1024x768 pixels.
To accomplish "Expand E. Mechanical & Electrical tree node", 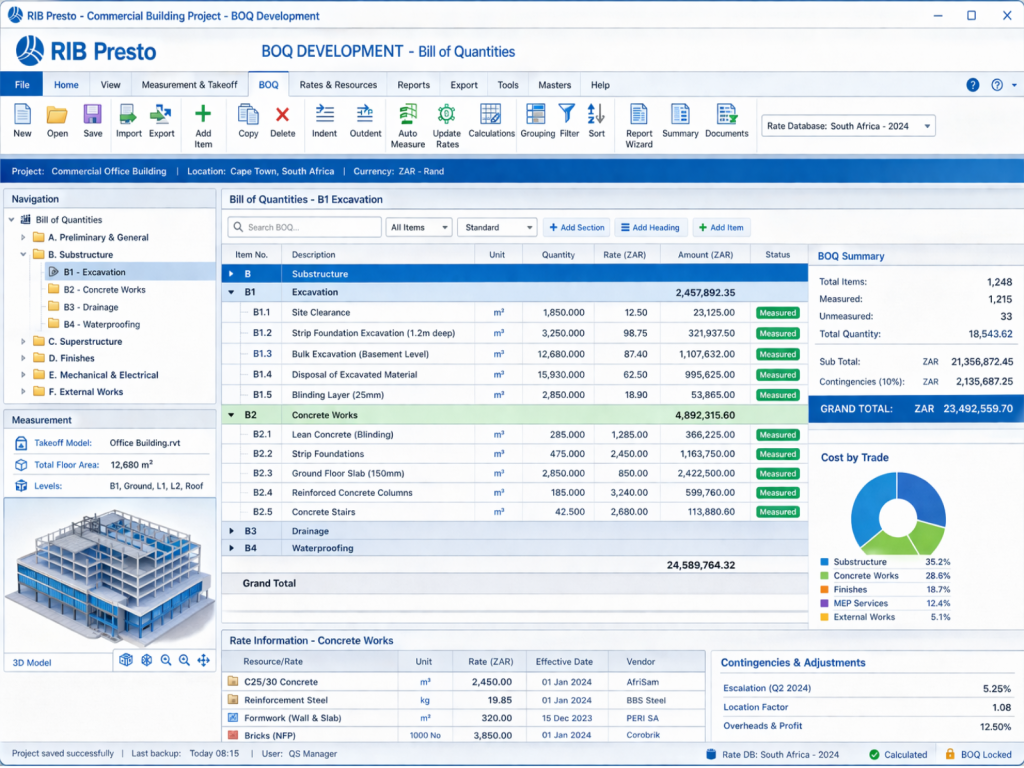I will pos(24,375).
